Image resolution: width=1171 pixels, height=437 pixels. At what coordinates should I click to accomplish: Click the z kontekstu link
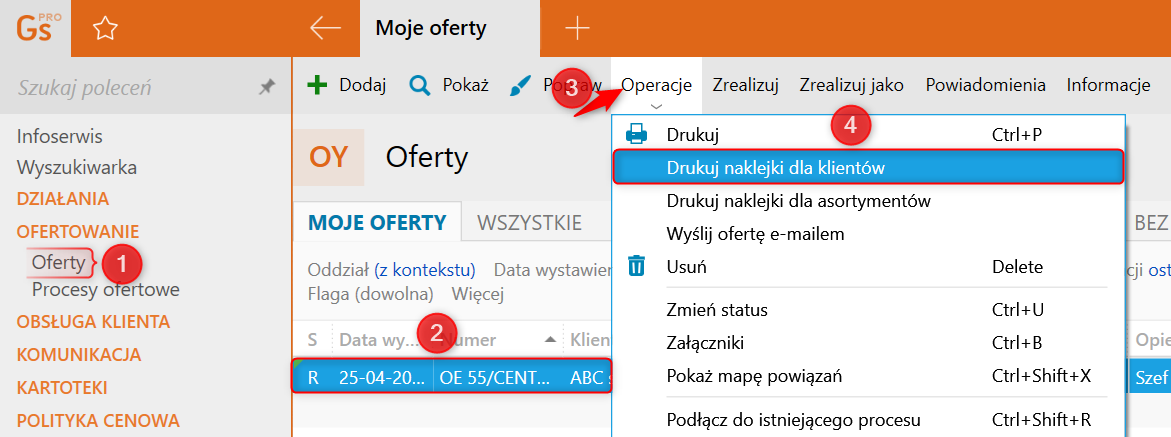coord(424,270)
